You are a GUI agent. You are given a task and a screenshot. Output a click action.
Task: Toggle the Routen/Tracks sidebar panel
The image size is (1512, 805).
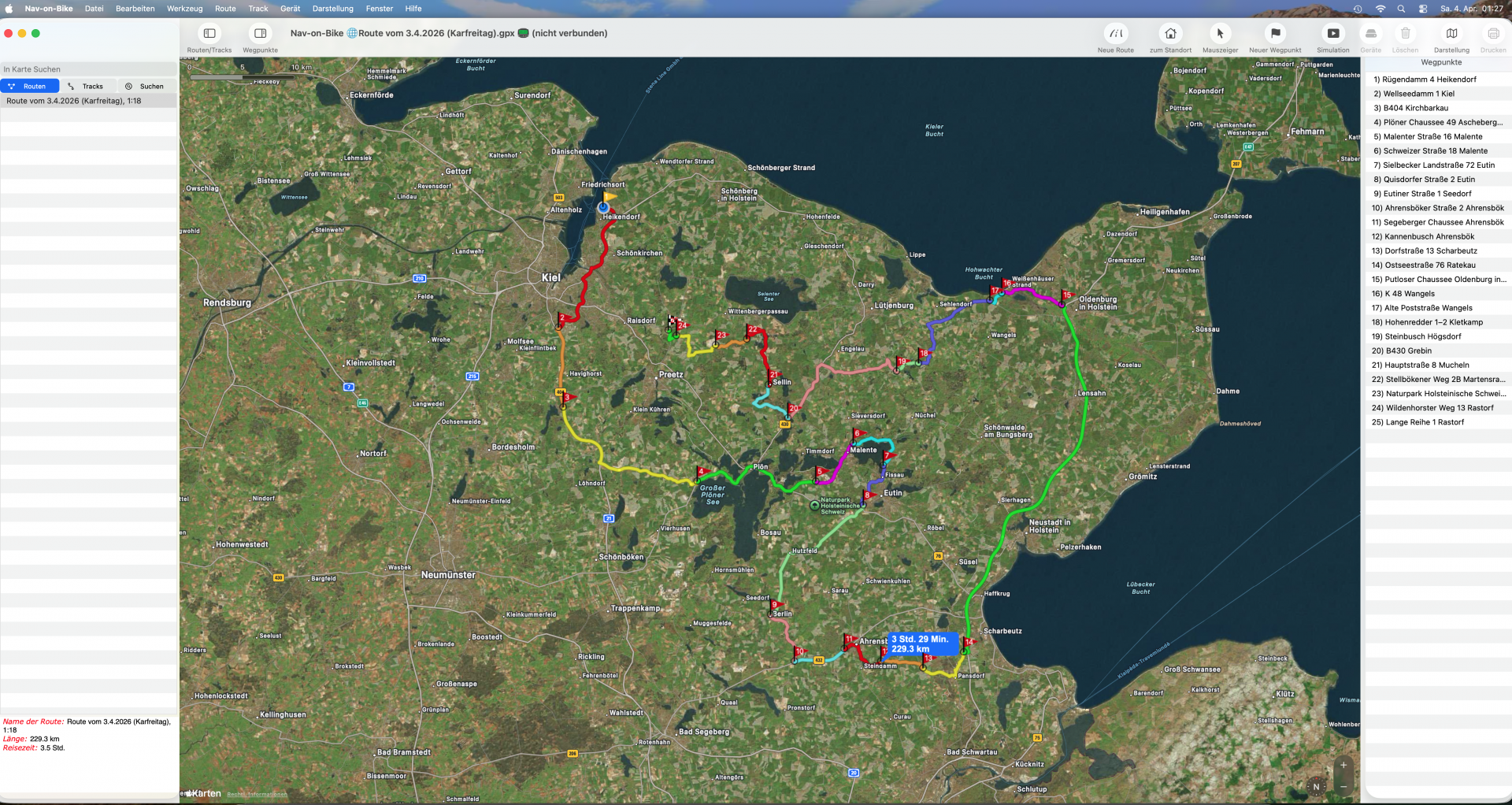(209, 34)
